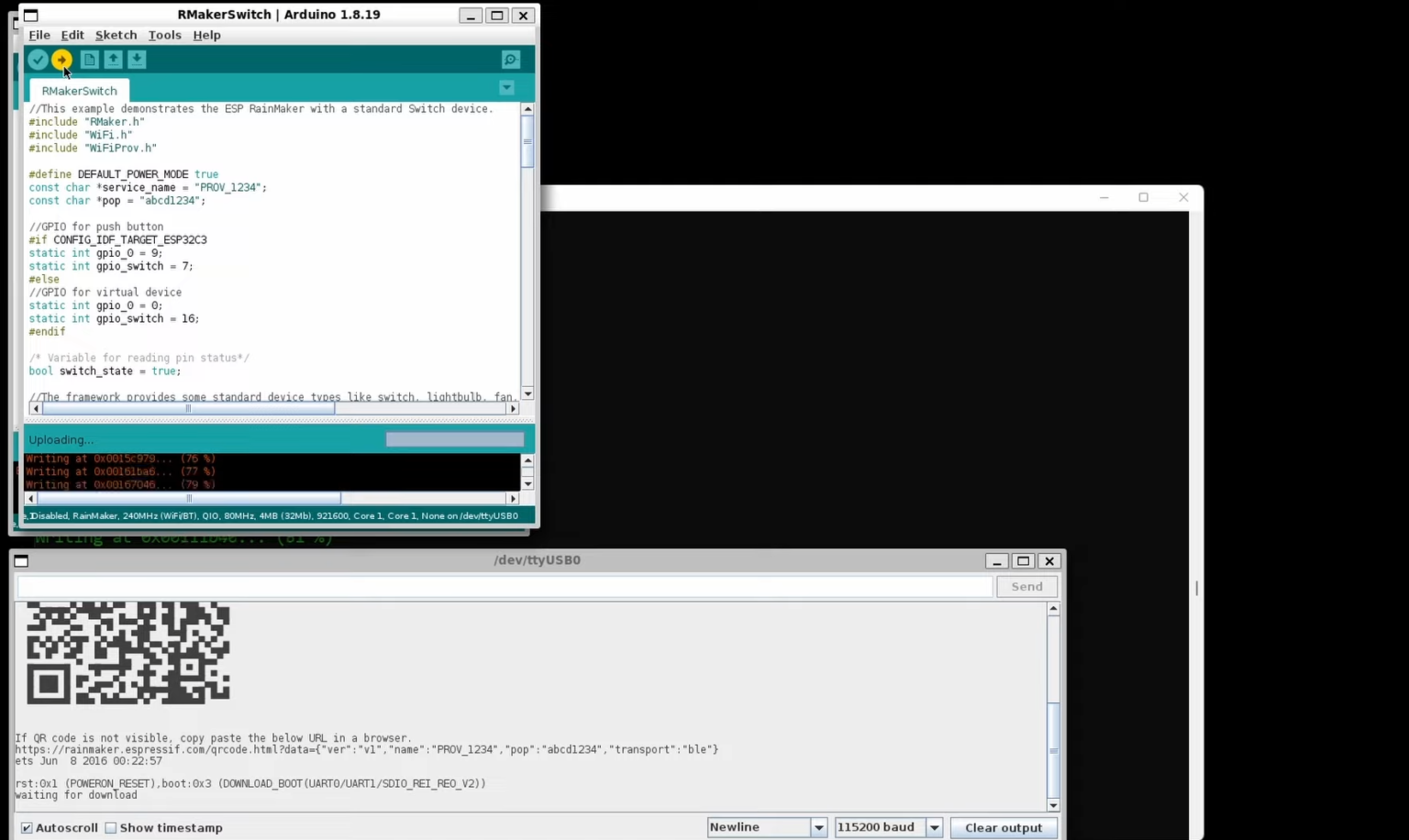The image size is (1409, 840).
Task: Open the Tools menu
Action: coord(165,35)
